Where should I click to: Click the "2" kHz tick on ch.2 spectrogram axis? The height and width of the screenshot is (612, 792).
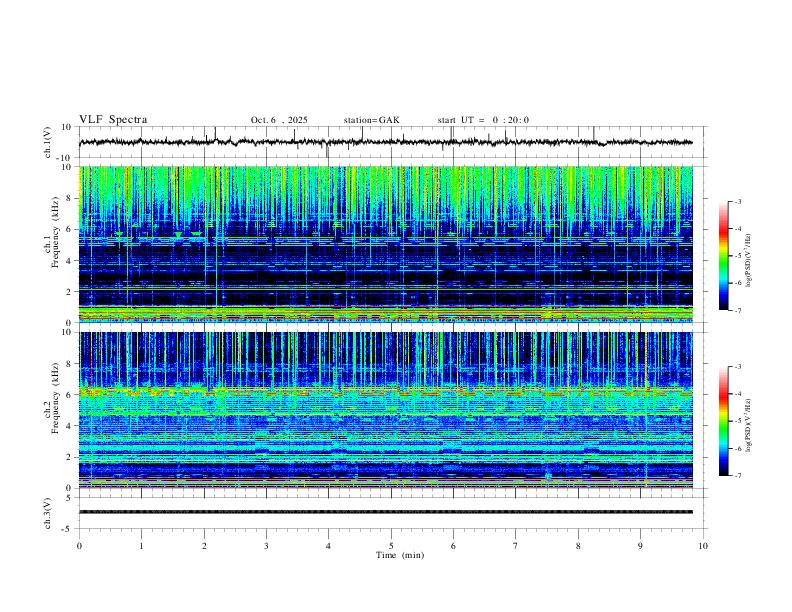click(69, 457)
